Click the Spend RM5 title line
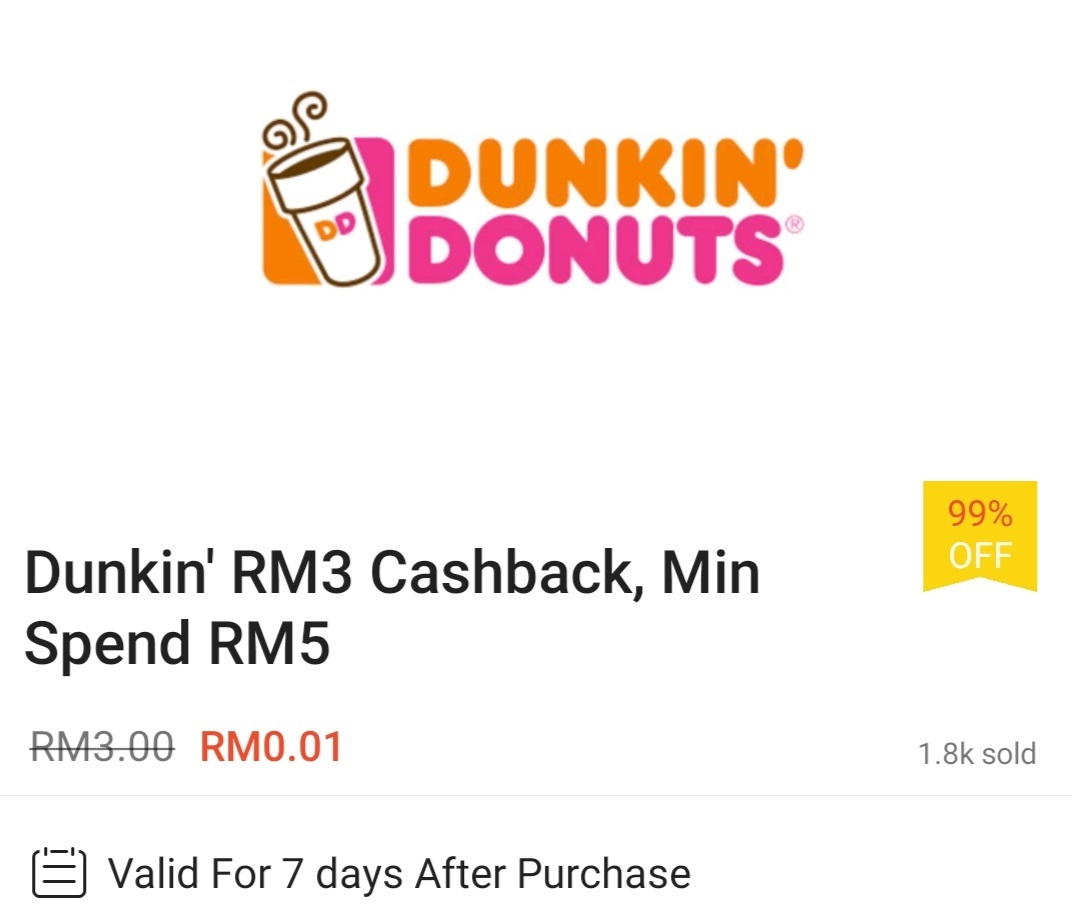Screen dimensions: 1072x921 pos(177,643)
